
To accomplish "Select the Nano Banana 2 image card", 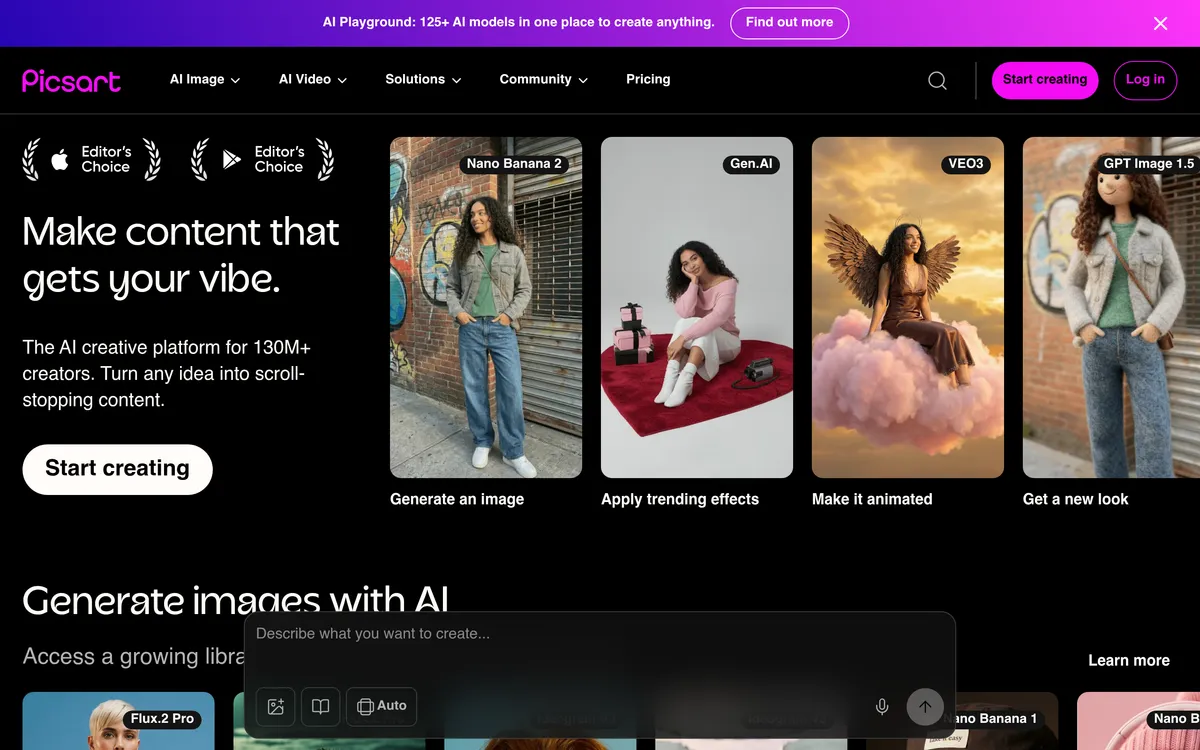I will tap(486, 307).
